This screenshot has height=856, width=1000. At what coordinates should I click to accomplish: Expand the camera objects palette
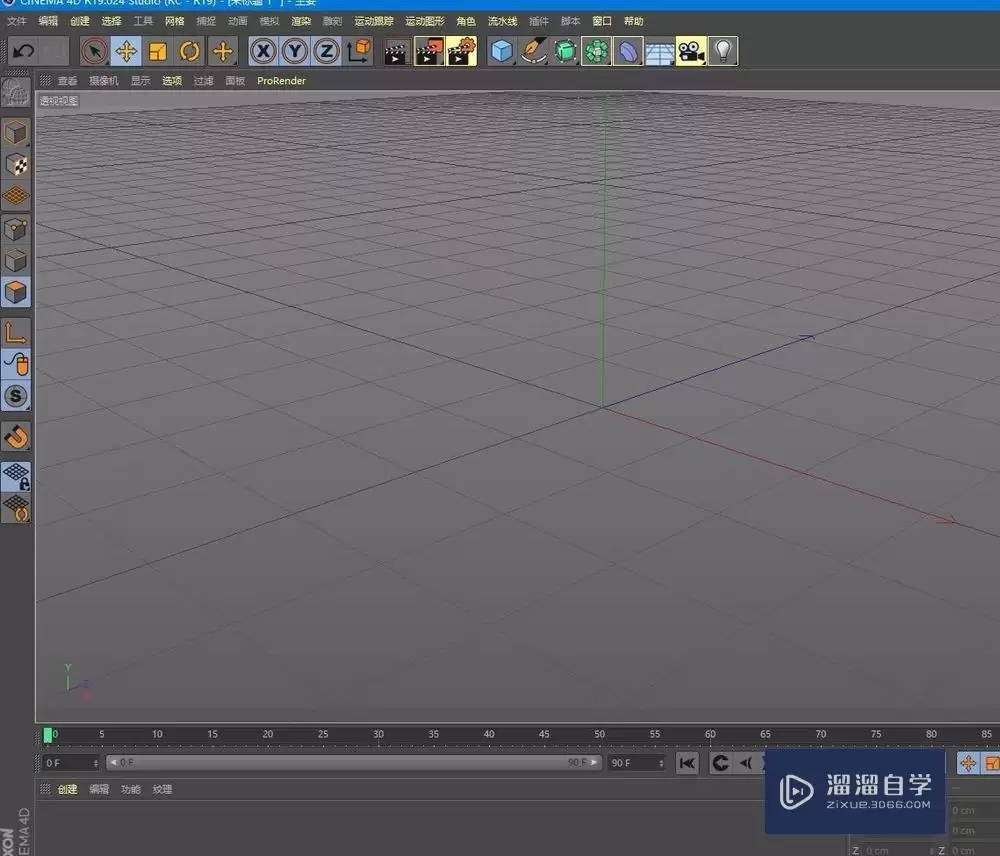click(691, 52)
